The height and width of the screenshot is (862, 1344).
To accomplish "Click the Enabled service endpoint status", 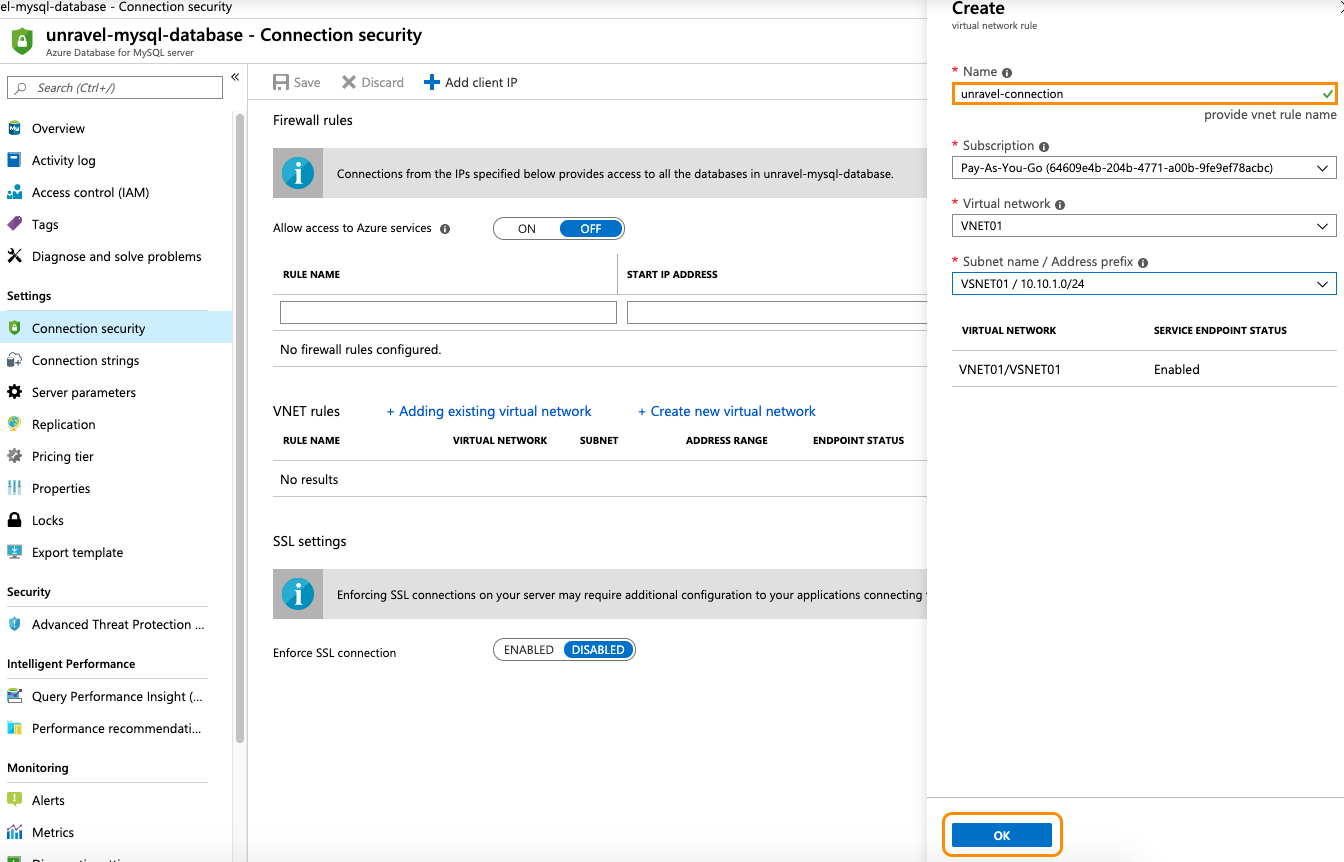I will pyautogui.click(x=1177, y=369).
